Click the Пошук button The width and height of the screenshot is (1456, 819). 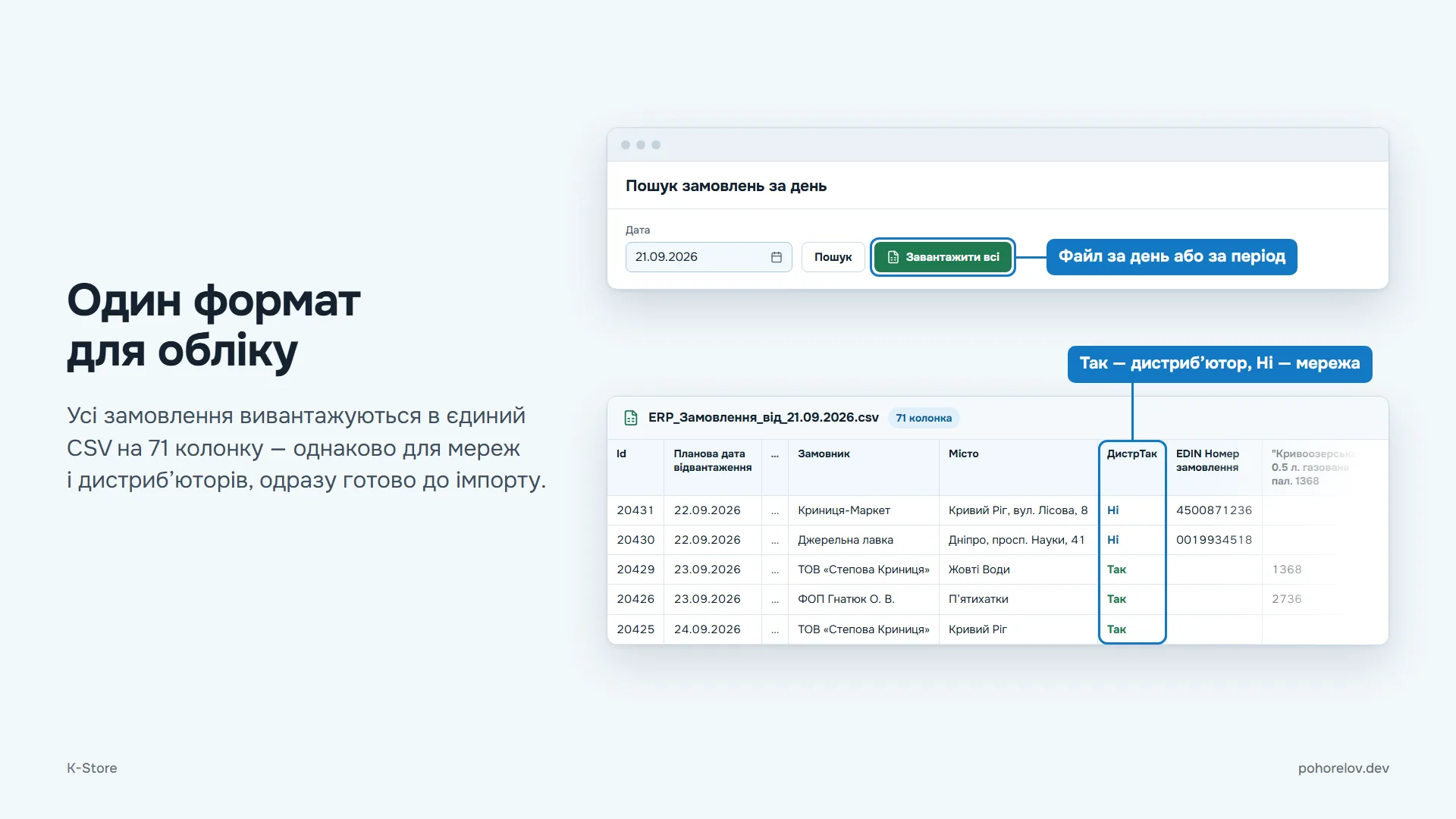tap(833, 257)
